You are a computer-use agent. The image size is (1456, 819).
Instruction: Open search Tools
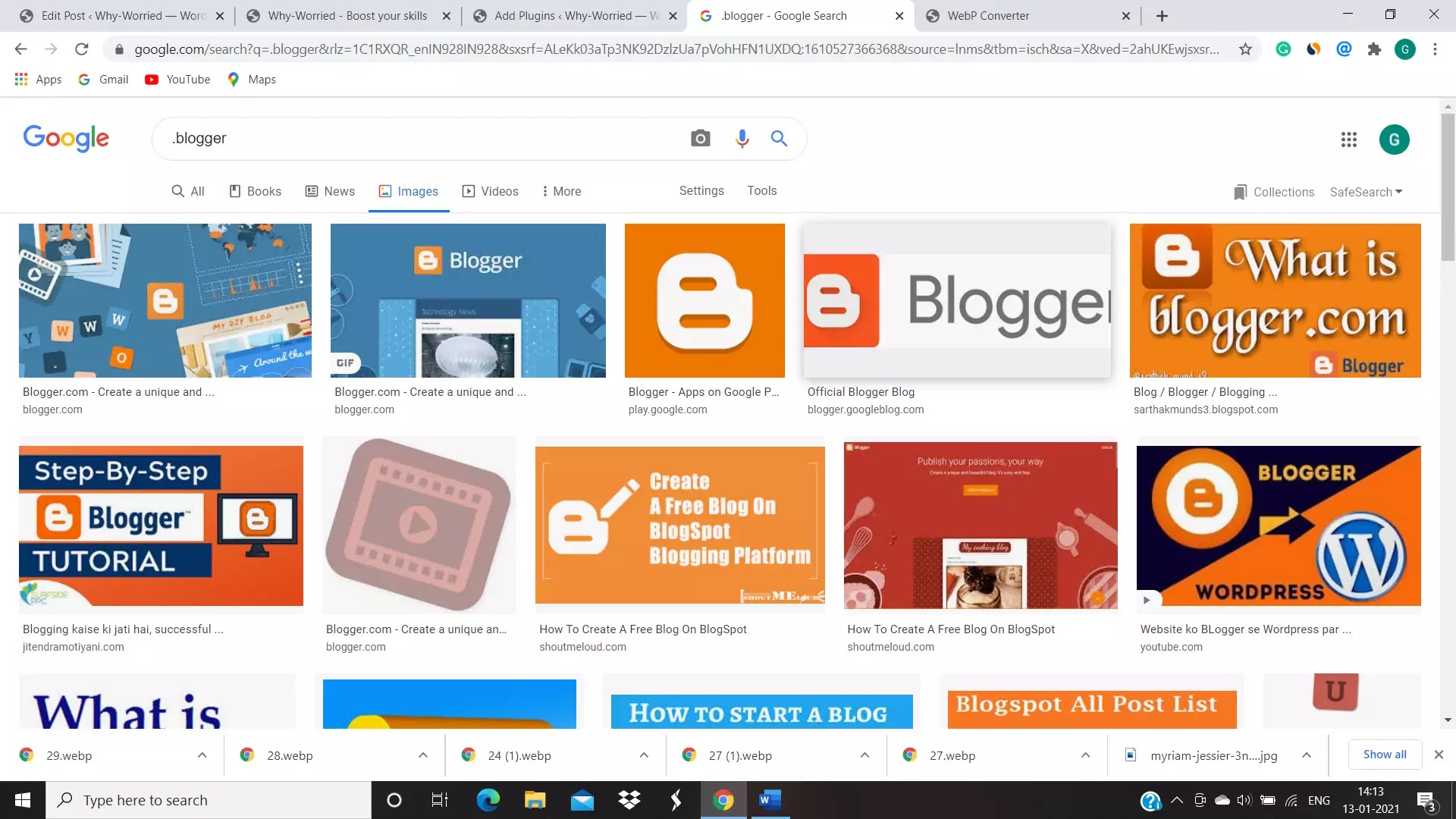761,191
